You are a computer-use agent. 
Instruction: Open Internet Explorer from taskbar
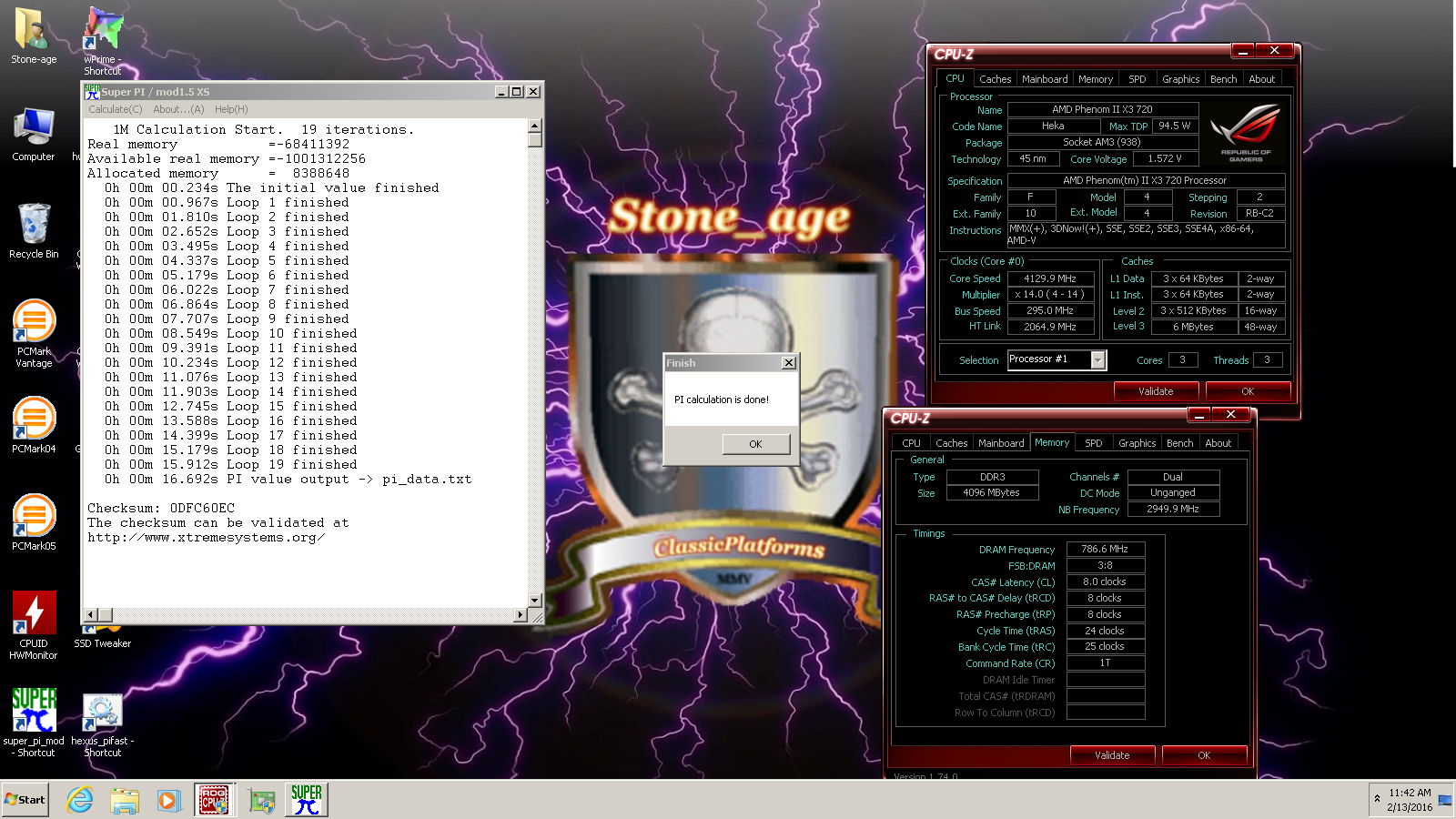pyautogui.click(x=80, y=800)
